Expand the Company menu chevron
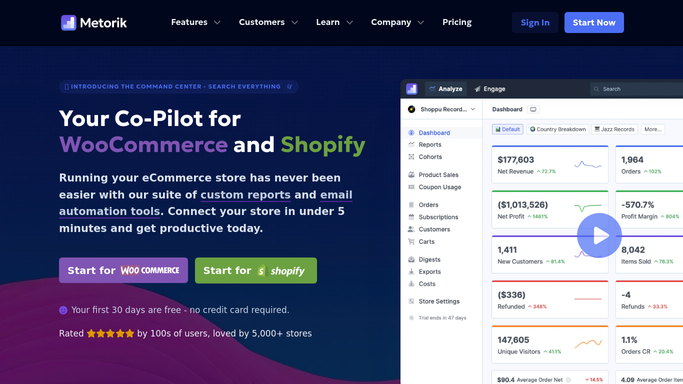Viewport: 683px width, 384px height. tap(420, 23)
